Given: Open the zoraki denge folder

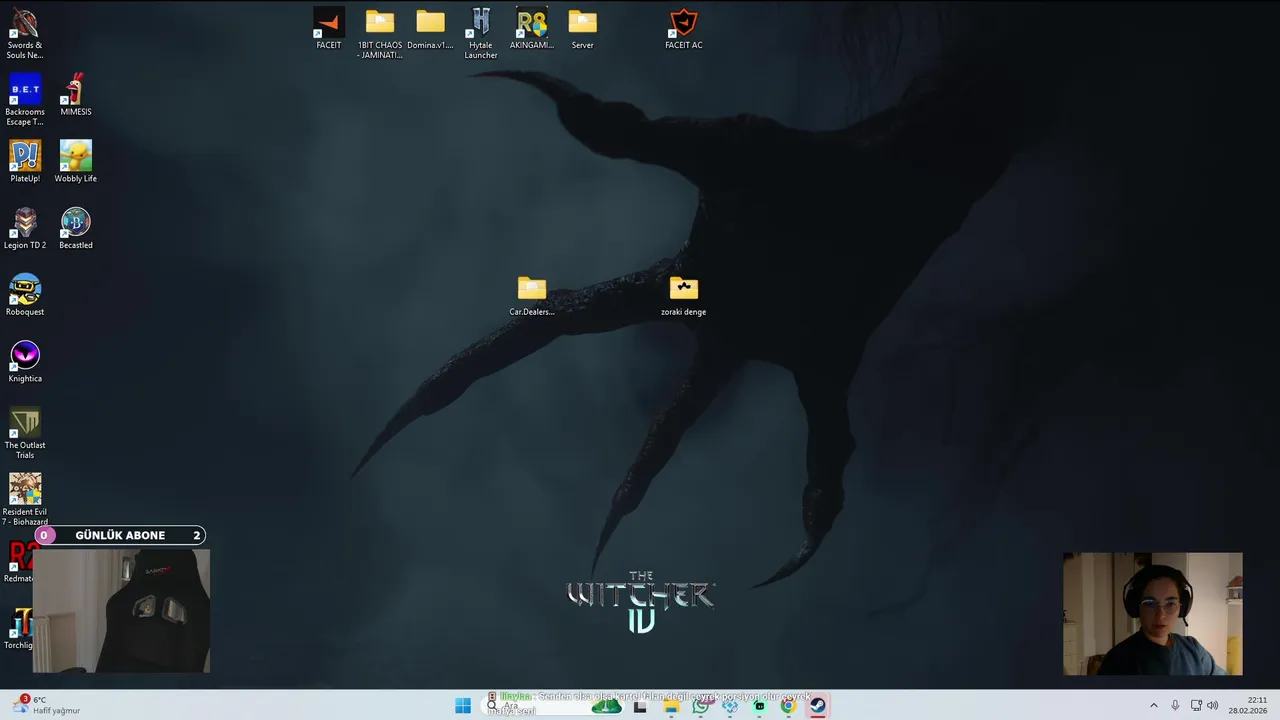Looking at the screenshot, I should [684, 295].
